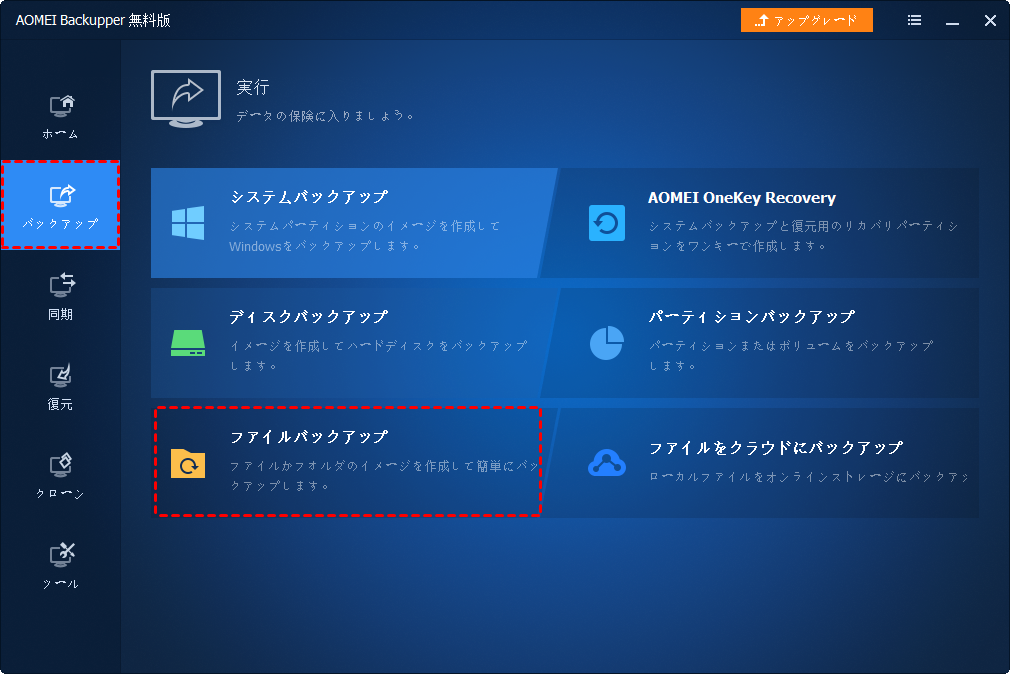Viewport: 1010px width, 674px height.
Task: Click the ホーム label in sidebar
Action: click(61, 134)
